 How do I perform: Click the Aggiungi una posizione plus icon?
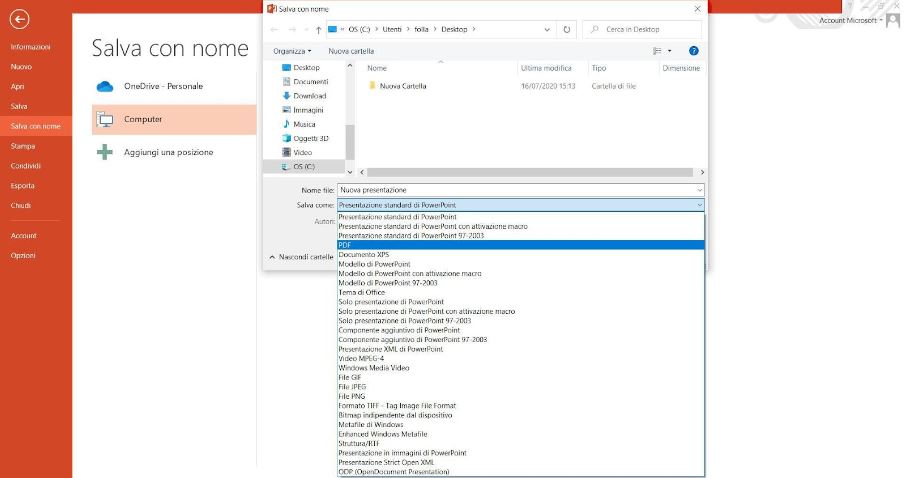105,152
